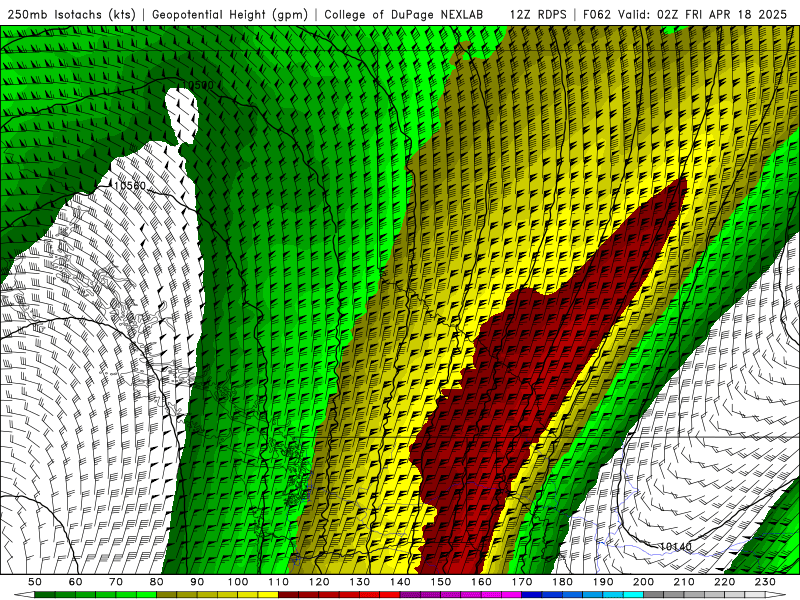
Task: Click the left arrow end of the color bar
Action: tap(24, 595)
